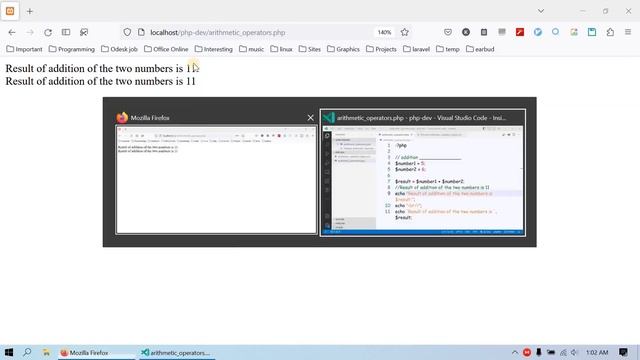The width and height of the screenshot is (640, 360).
Task: Open the icon next to the sidebar button
Action: (x=84, y=32)
